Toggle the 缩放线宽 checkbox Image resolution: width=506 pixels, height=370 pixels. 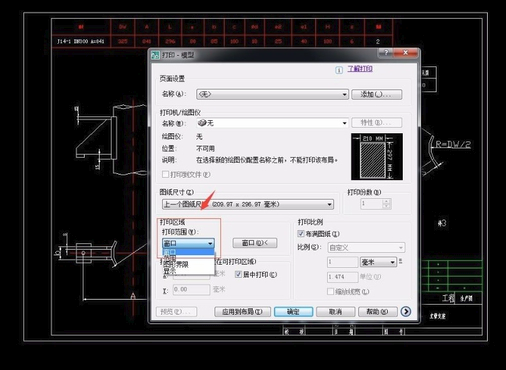(x=330, y=291)
